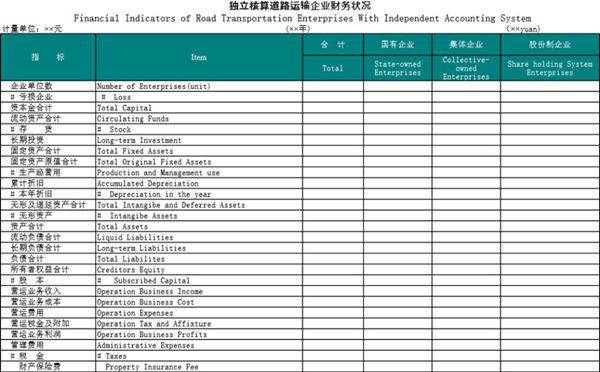Select the 'Property Insurance Fee' cell
Viewport: 600px width, 372px height.
[x=199, y=367]
